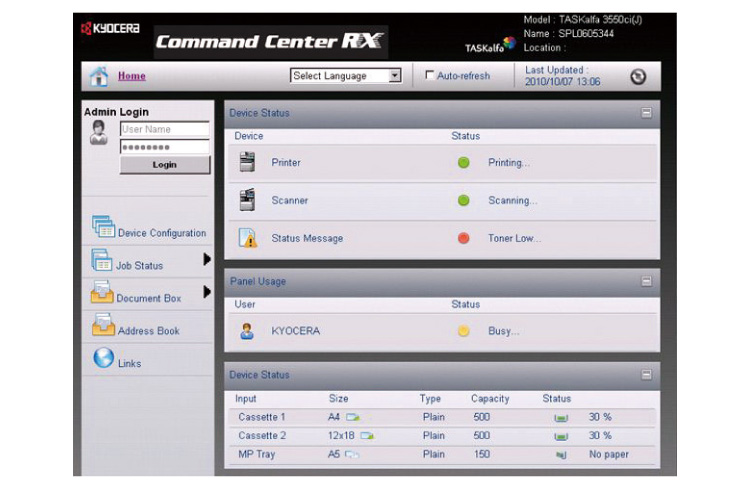Click the TASKalfa logo
The height and width of the screenshot is (488, 750).
(x=490, y=45)
